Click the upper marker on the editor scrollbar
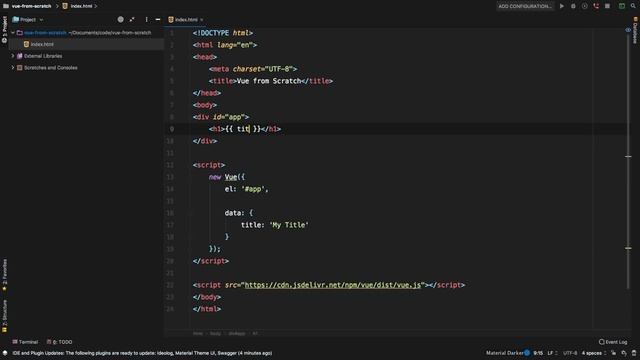Viewport: 640px width, 360px height. pyautogui.click(x=628, y=156)
